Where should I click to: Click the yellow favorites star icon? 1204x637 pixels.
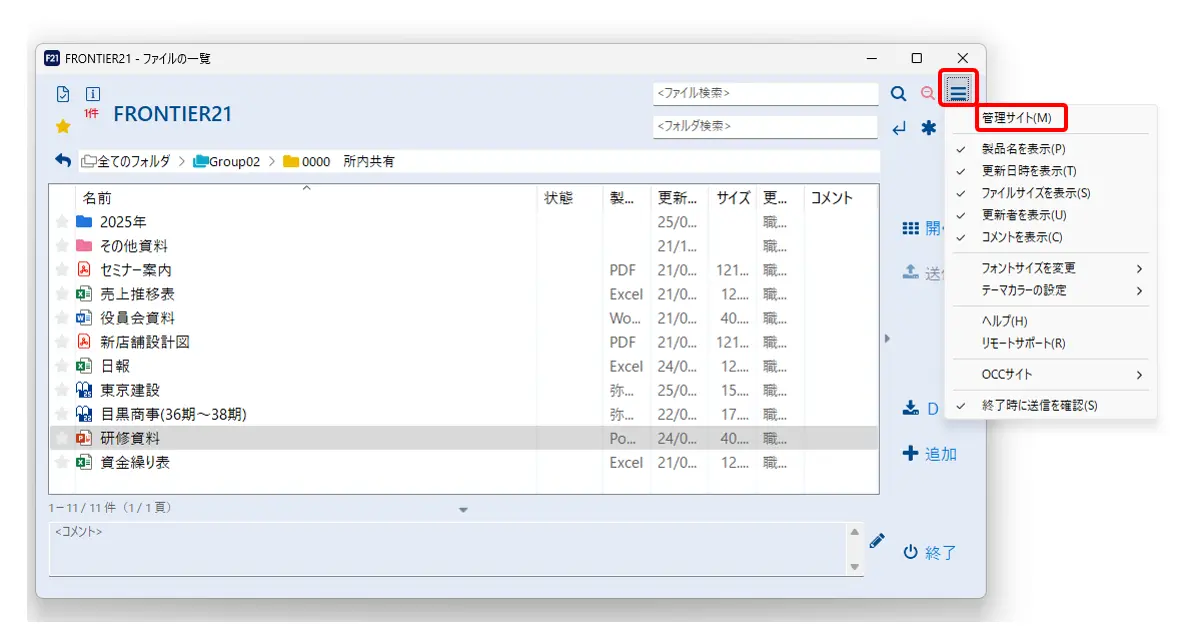point(63,126)
